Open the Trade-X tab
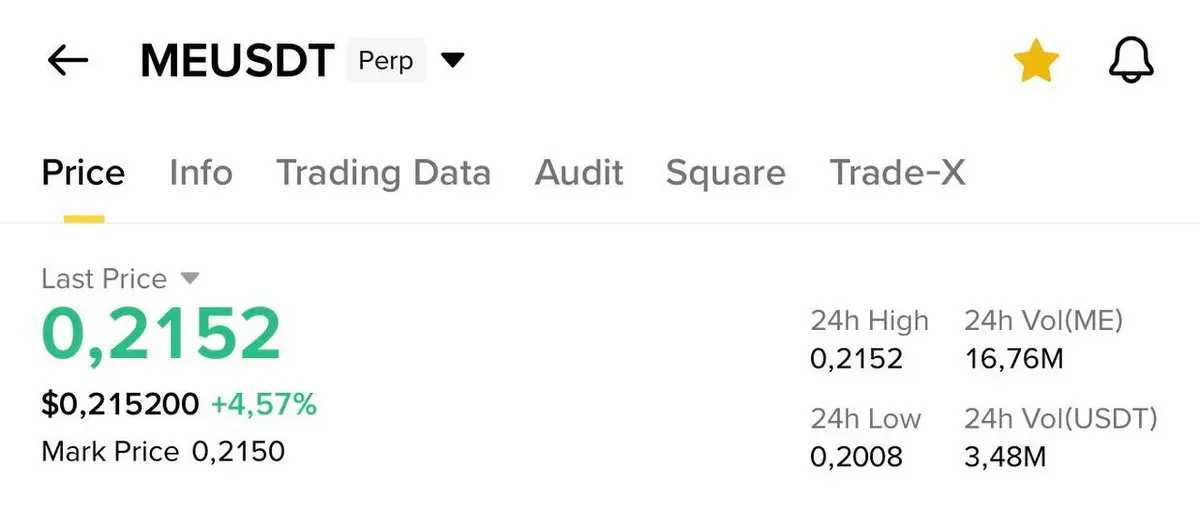Viewport: 1200px width, 510px height. click(897, 173)
